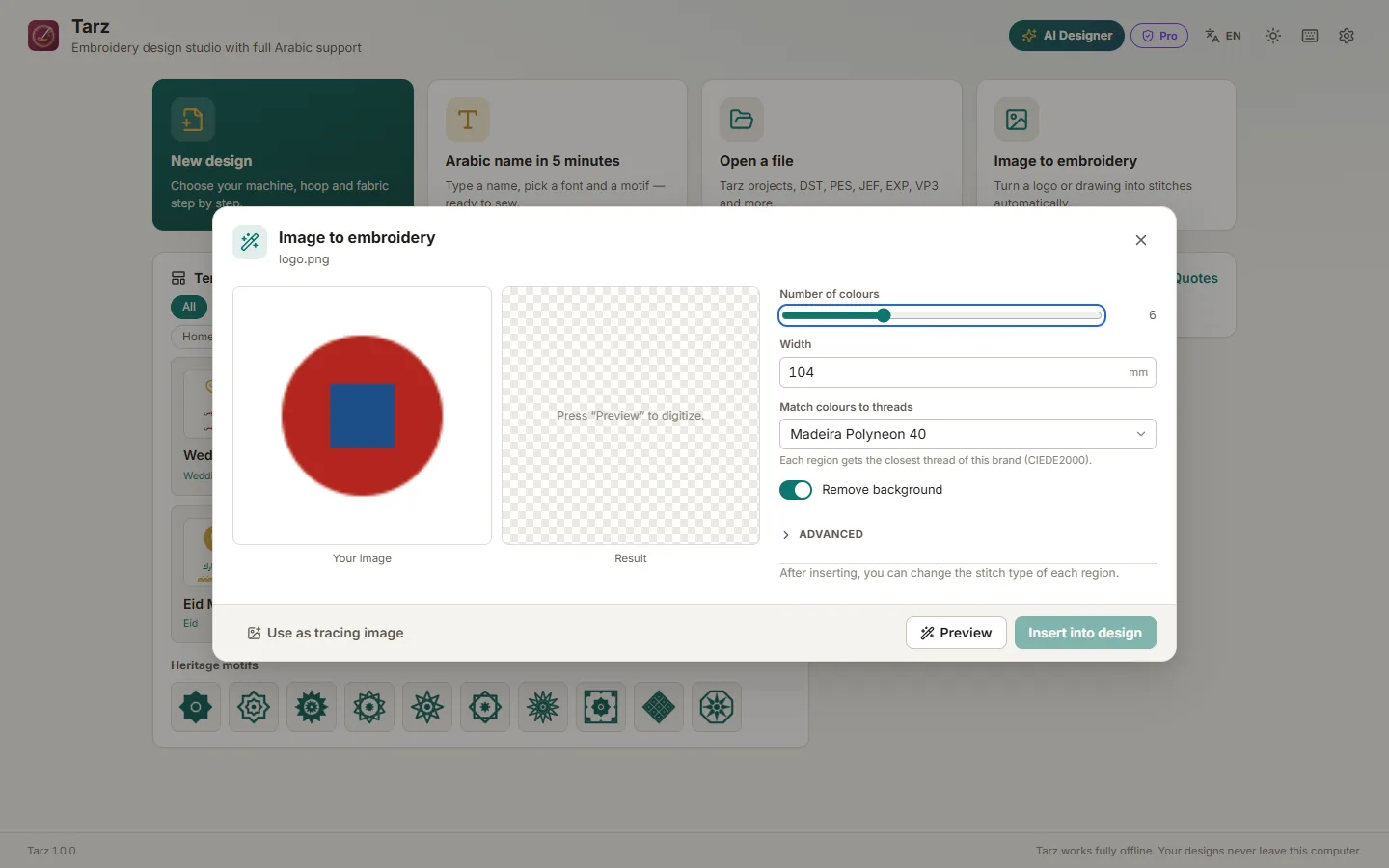
Task: Switch to the Quotes tab
Action: coord(1196,278)
